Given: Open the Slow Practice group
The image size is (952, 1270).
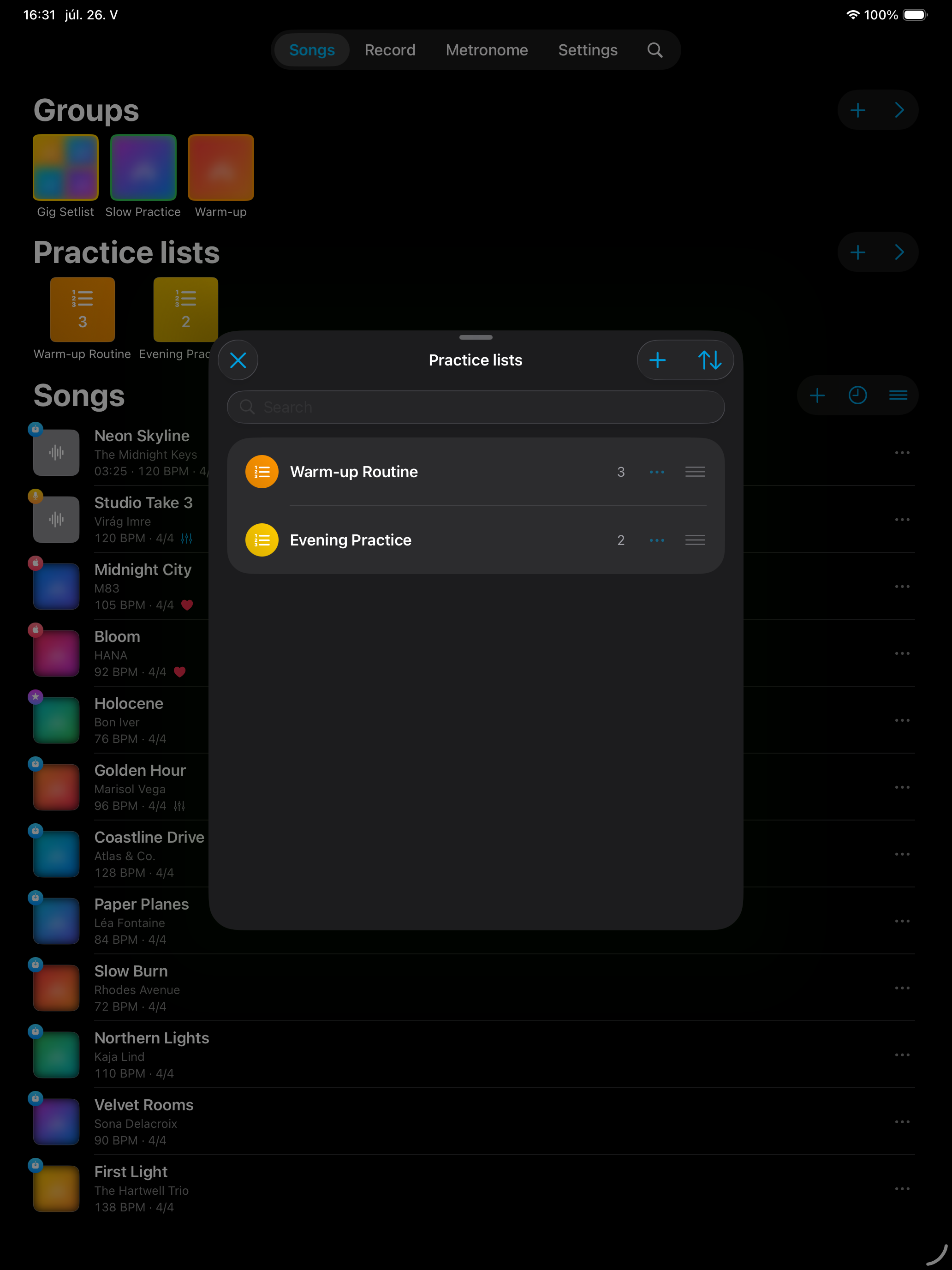Looking at the screenshot, I should click(x=143, y=176).
